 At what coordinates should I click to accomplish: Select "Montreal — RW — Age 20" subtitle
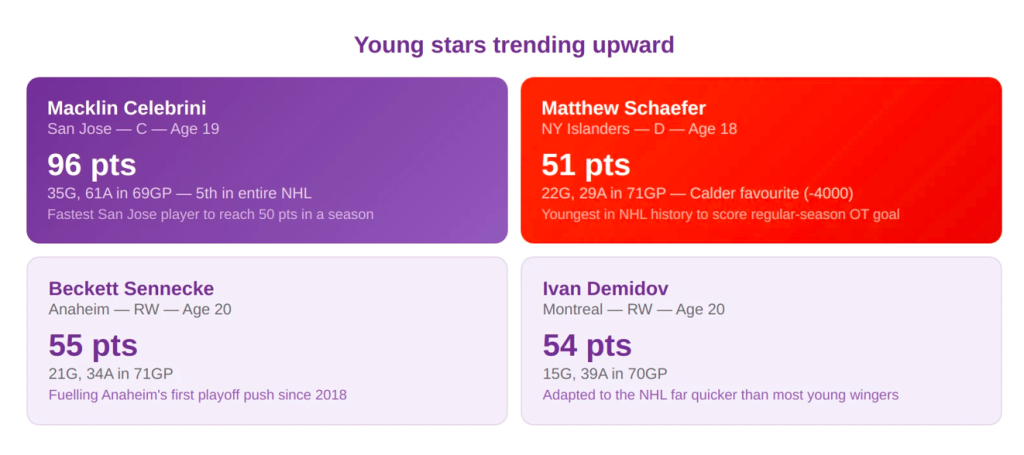coord(634,309)
